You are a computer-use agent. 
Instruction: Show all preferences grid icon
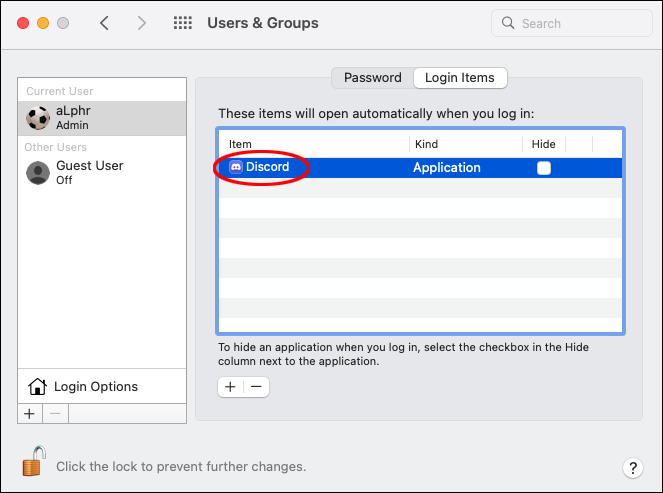(x=183, y=23)
